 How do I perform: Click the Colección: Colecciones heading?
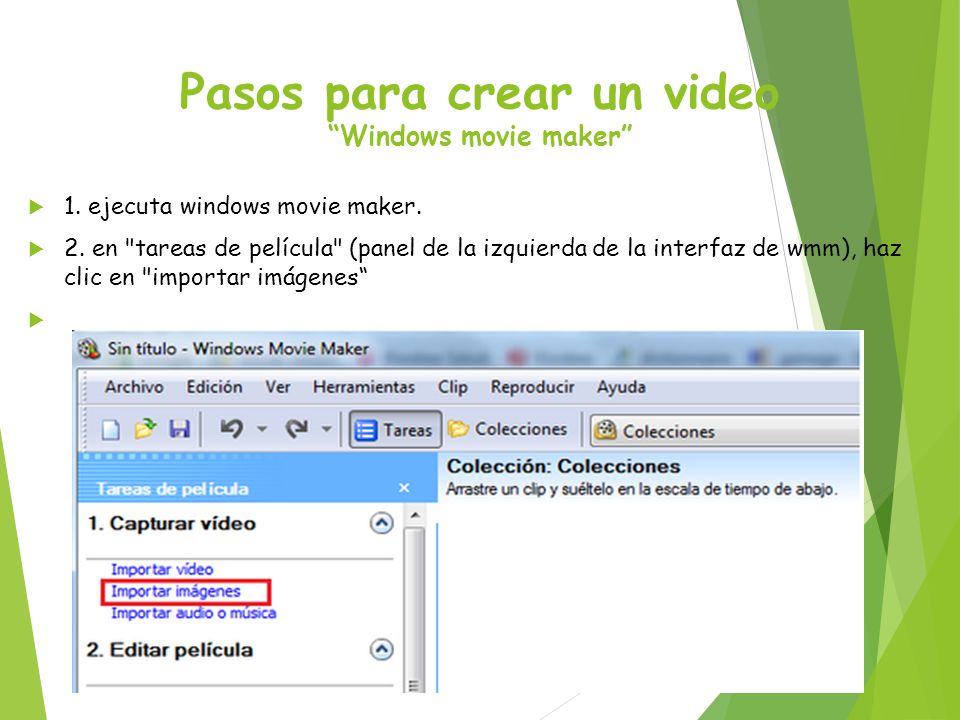563,466
